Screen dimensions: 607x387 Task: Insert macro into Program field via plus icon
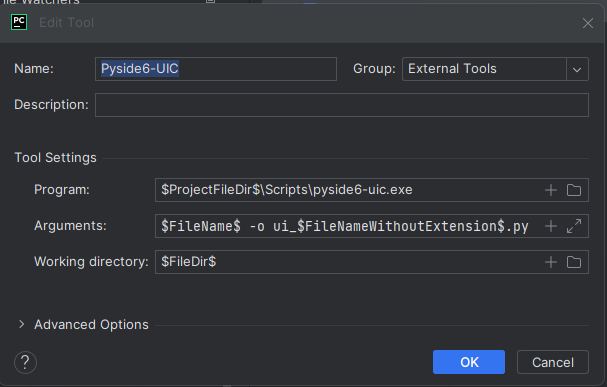(550, 190)
